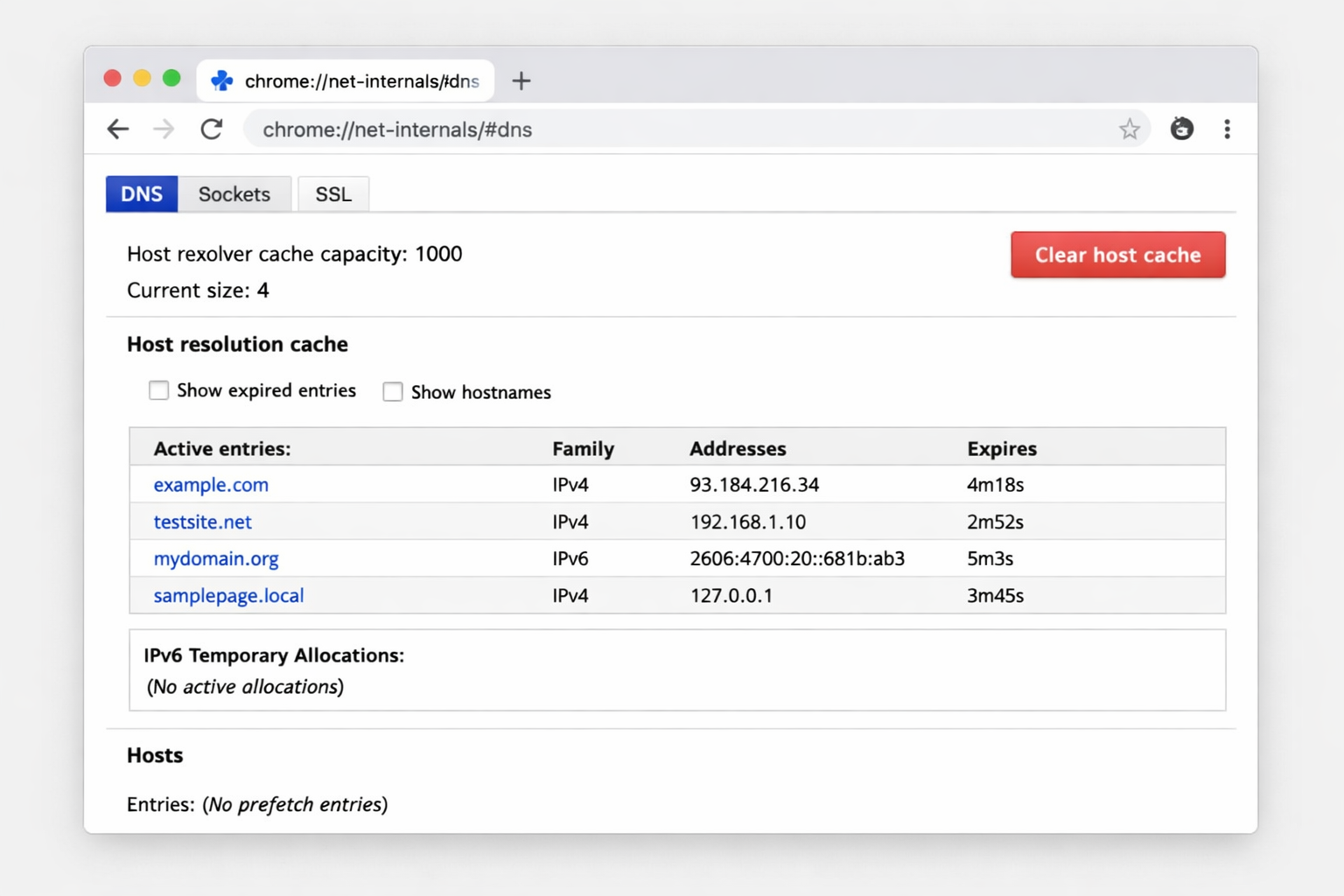Enable Show expired entries checkbox
Screen dimensions: 1344x896
[x=158, y=390]
